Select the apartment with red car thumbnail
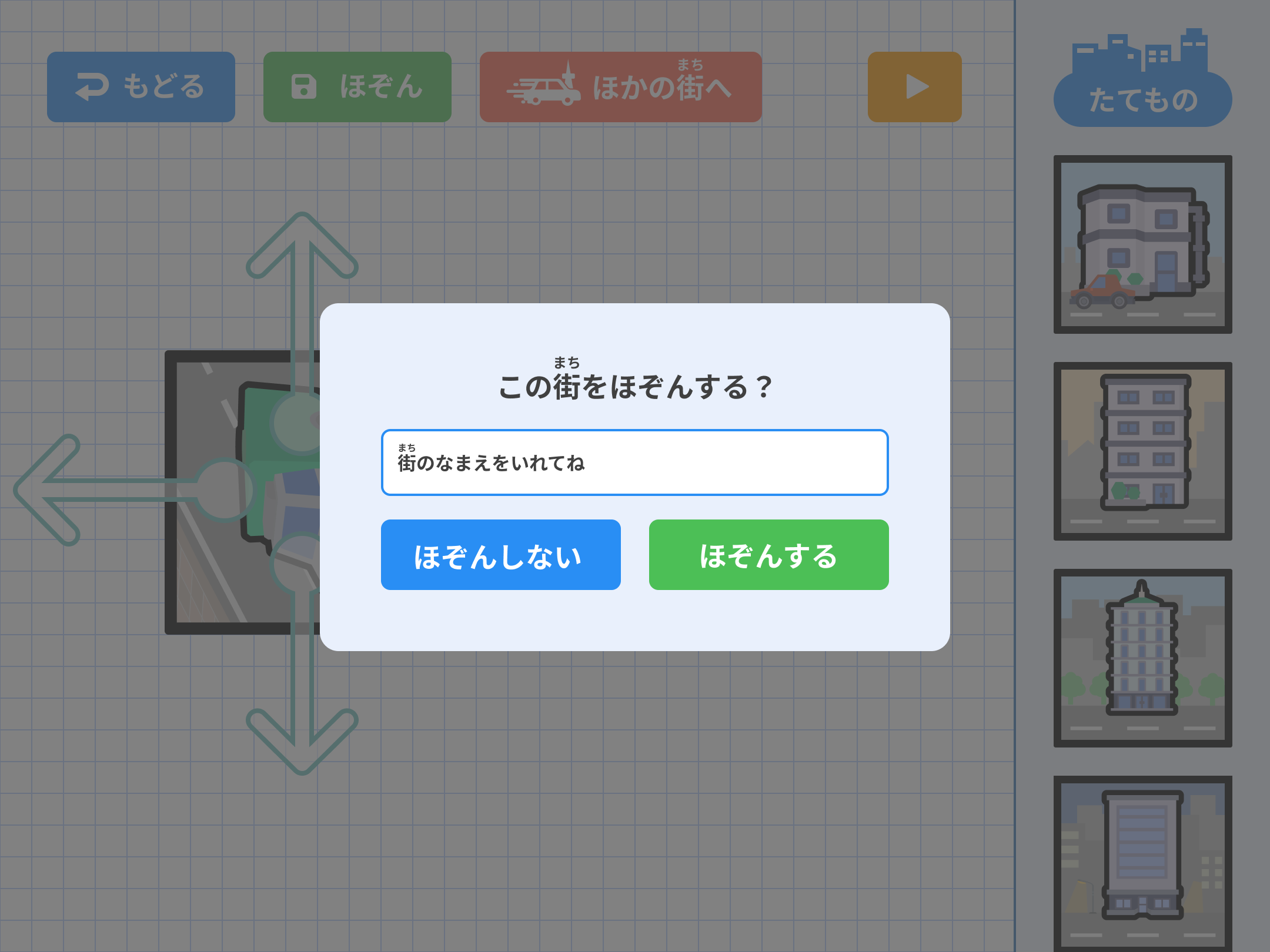Viewport: 1270px width, 952px height. pyautogui.click(x=1143, y=244)
